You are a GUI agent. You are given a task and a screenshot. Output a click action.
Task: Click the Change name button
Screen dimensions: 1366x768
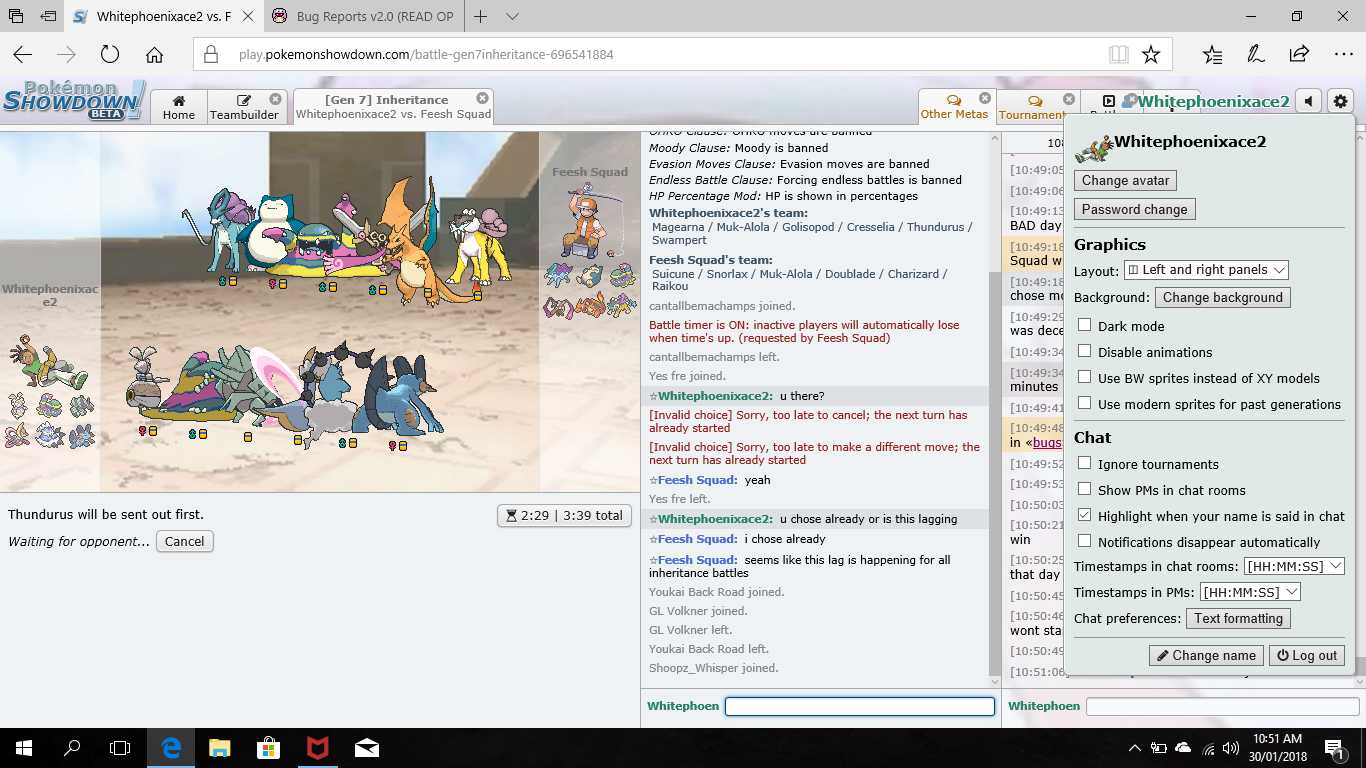coord(1206,655)
